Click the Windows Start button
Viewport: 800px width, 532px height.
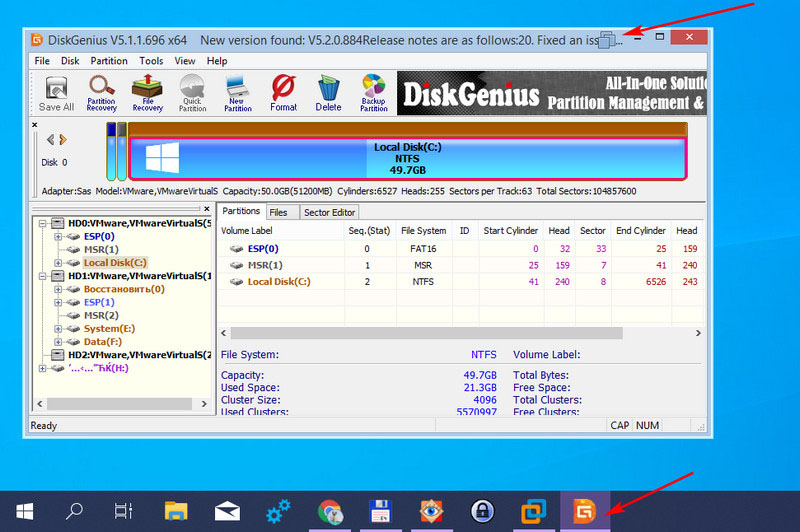(24, 511)
